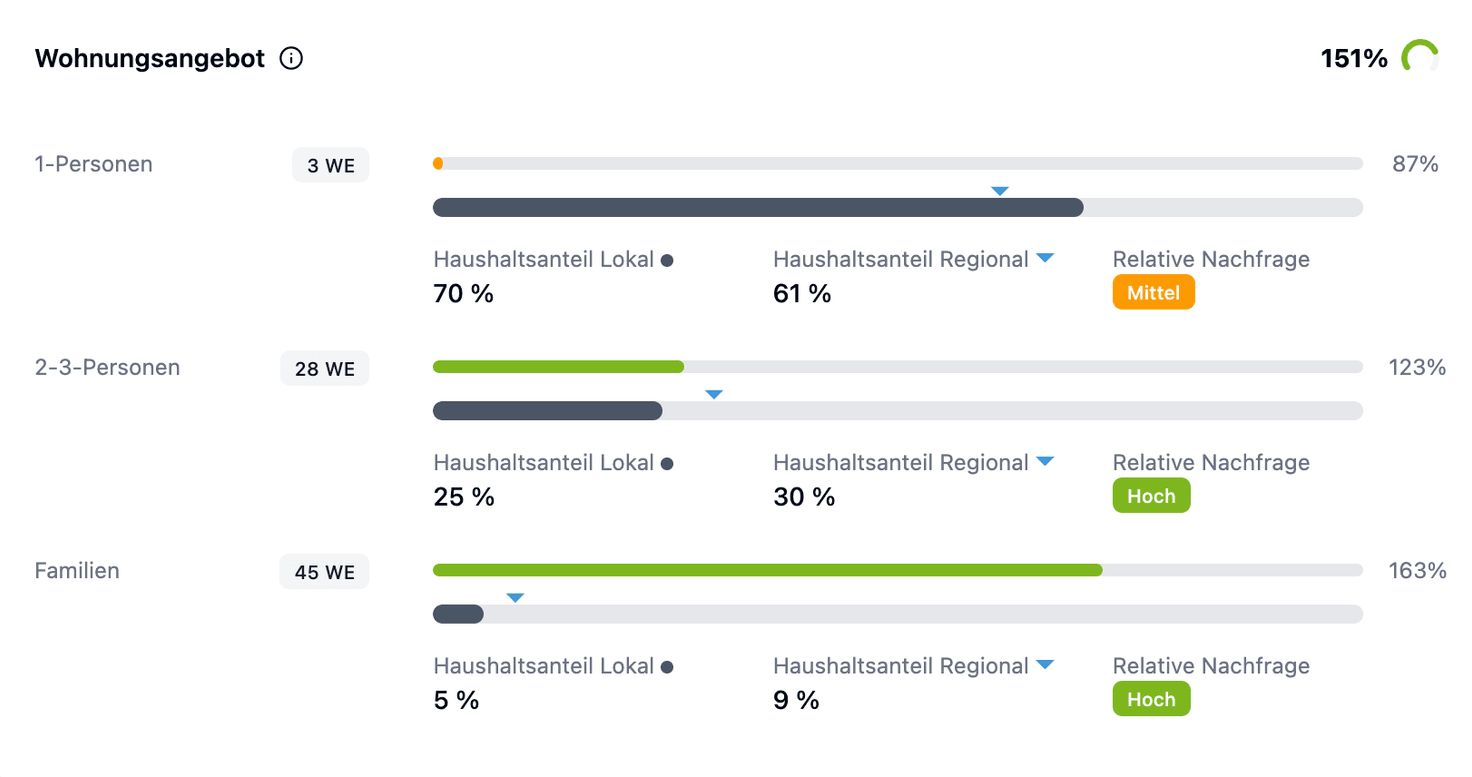Viewport: 1472px width, 777px height.
Task: Click the dark 1-Personen local share bar
Action: pyautogui.click(x=758, y=207)
